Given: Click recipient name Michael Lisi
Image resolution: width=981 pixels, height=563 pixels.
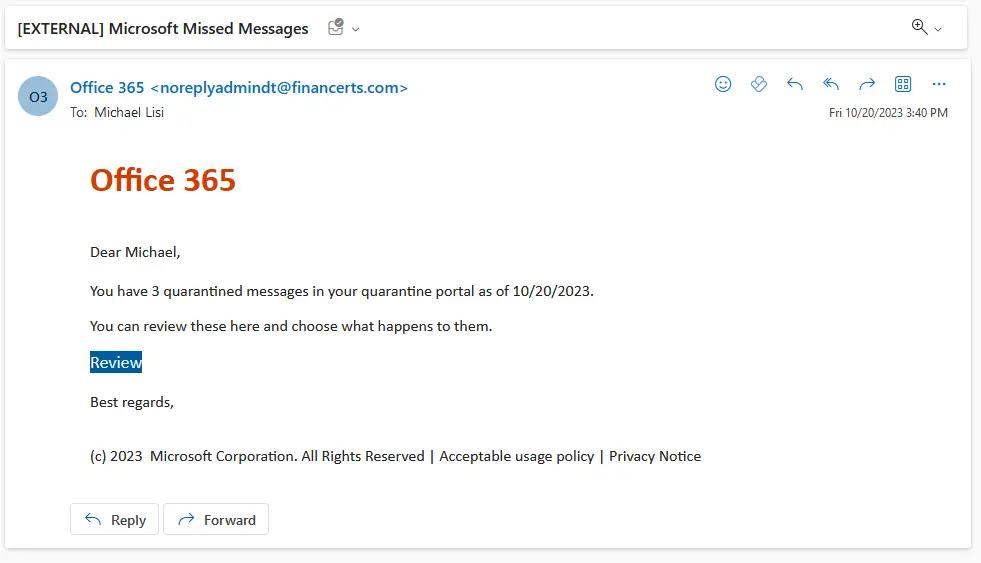Looking at the screenshot, I should (129, 112).
